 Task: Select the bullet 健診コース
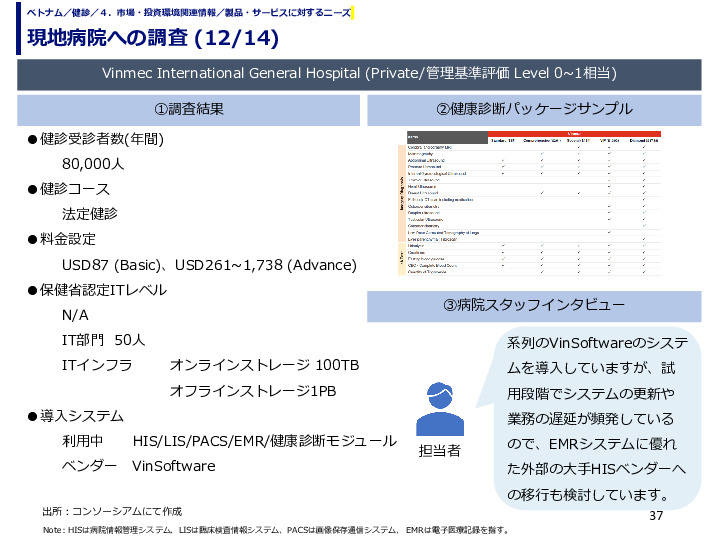[69, 189]
